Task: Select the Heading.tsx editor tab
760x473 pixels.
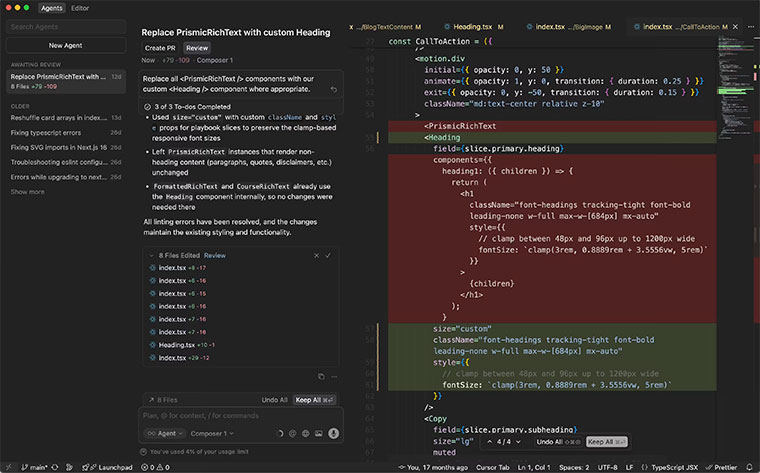Action: 474,27
